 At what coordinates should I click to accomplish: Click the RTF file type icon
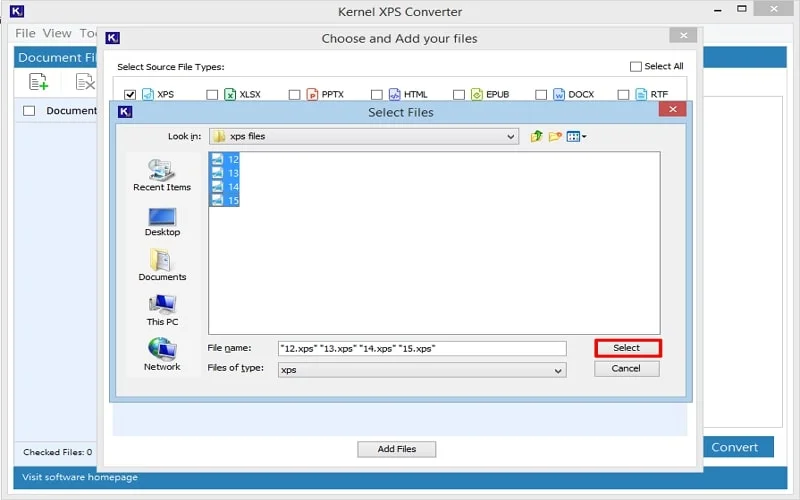coord(641,94)
